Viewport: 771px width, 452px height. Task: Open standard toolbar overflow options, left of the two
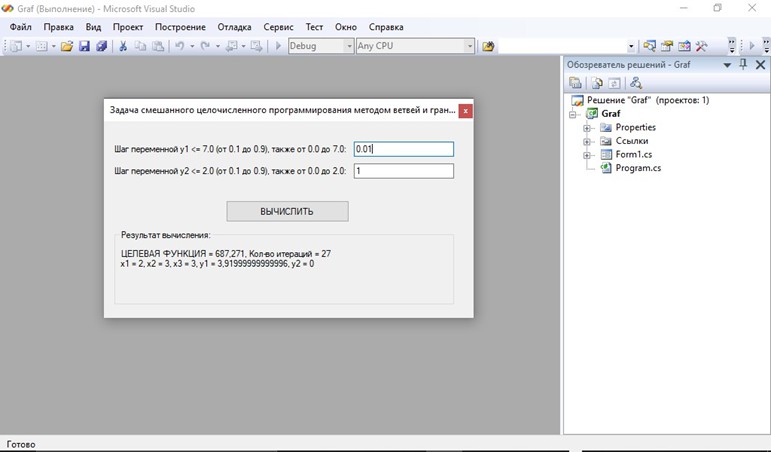pos(732,46)
